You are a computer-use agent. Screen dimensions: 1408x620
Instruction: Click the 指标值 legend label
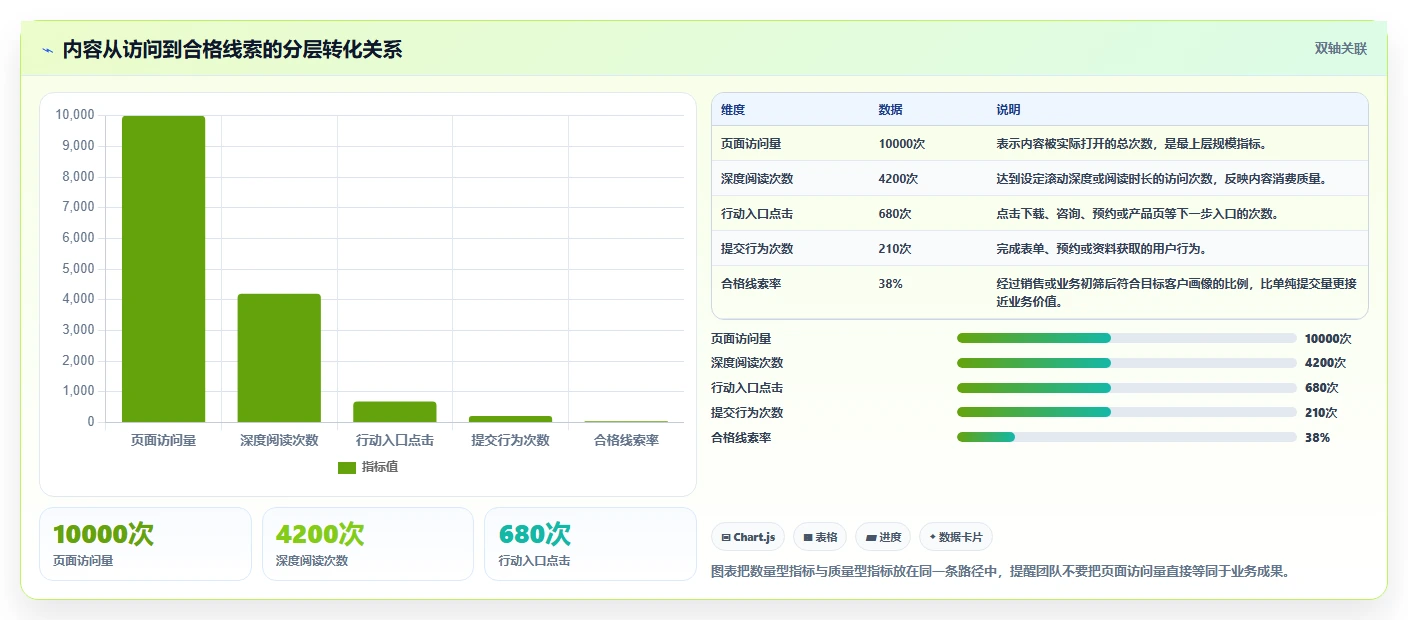pyautogui.click(x=380, y=467)
